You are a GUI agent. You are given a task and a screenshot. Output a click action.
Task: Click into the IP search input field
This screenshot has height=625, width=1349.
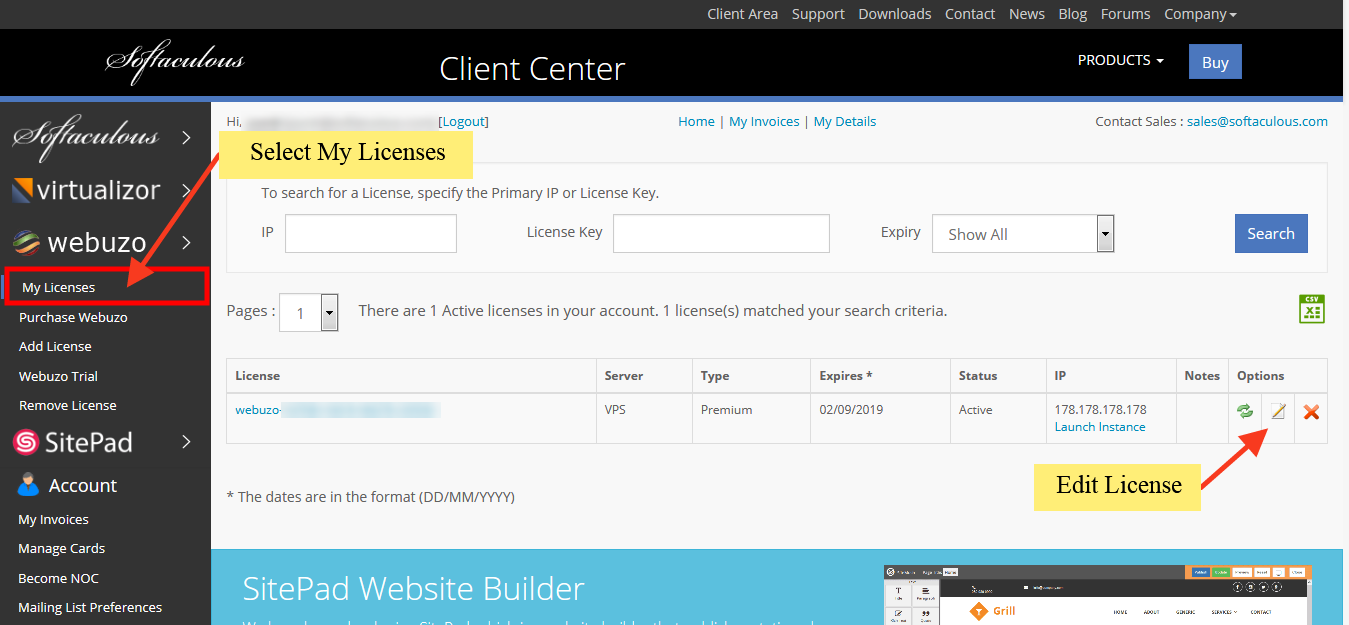[x=371, y=233]
